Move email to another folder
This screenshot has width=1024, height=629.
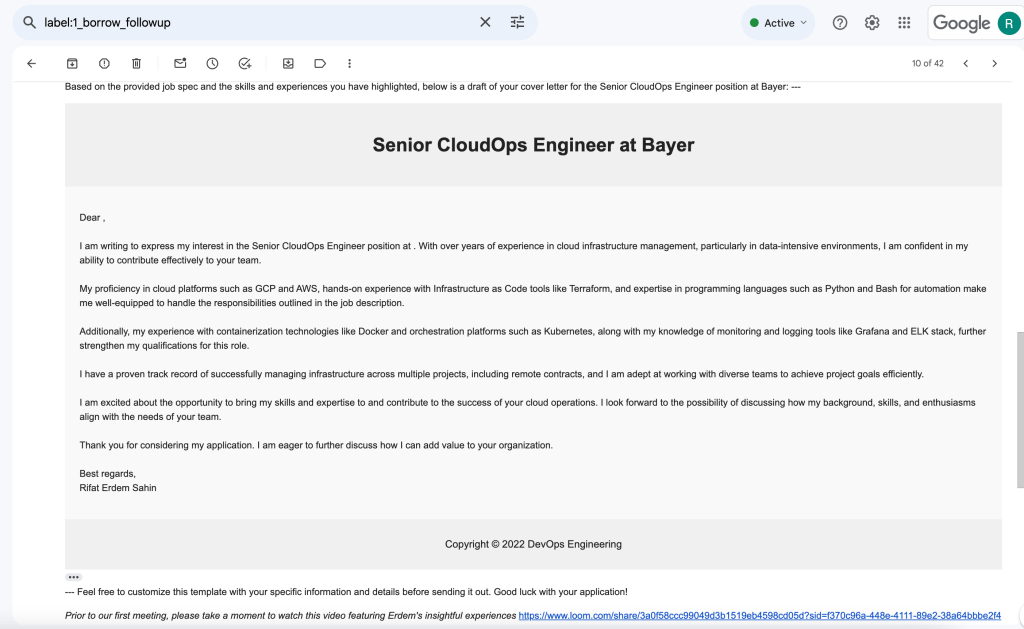point(288,63)
